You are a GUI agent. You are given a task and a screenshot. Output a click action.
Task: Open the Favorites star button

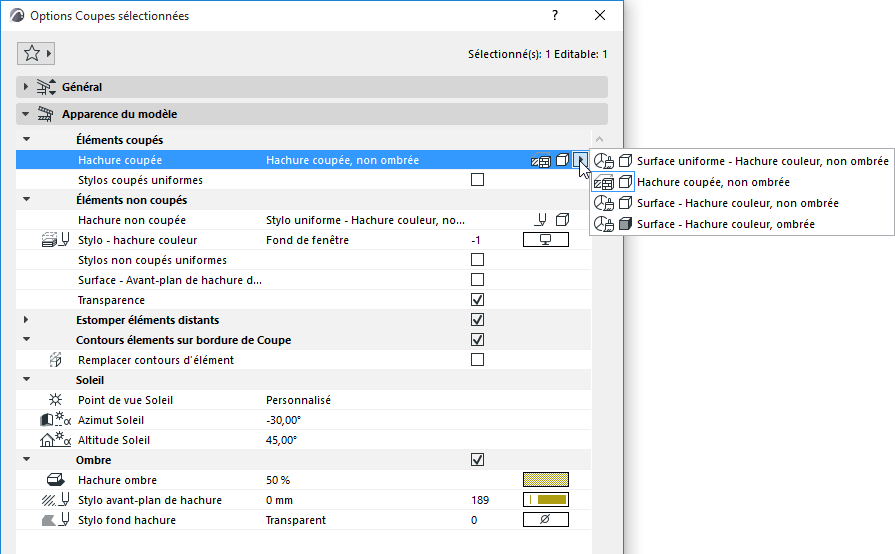35,54
